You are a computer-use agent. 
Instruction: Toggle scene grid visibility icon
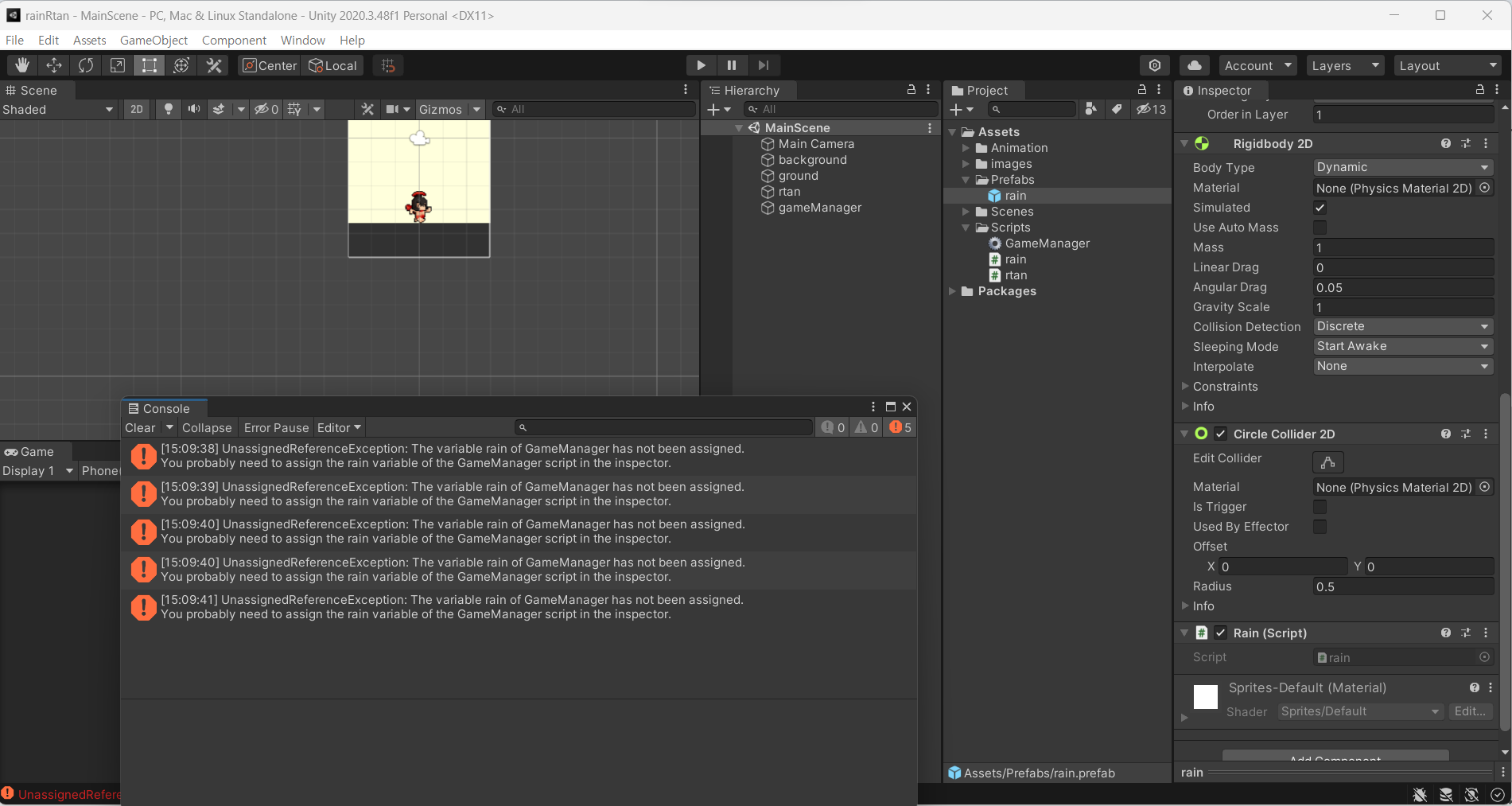[294, 109]
